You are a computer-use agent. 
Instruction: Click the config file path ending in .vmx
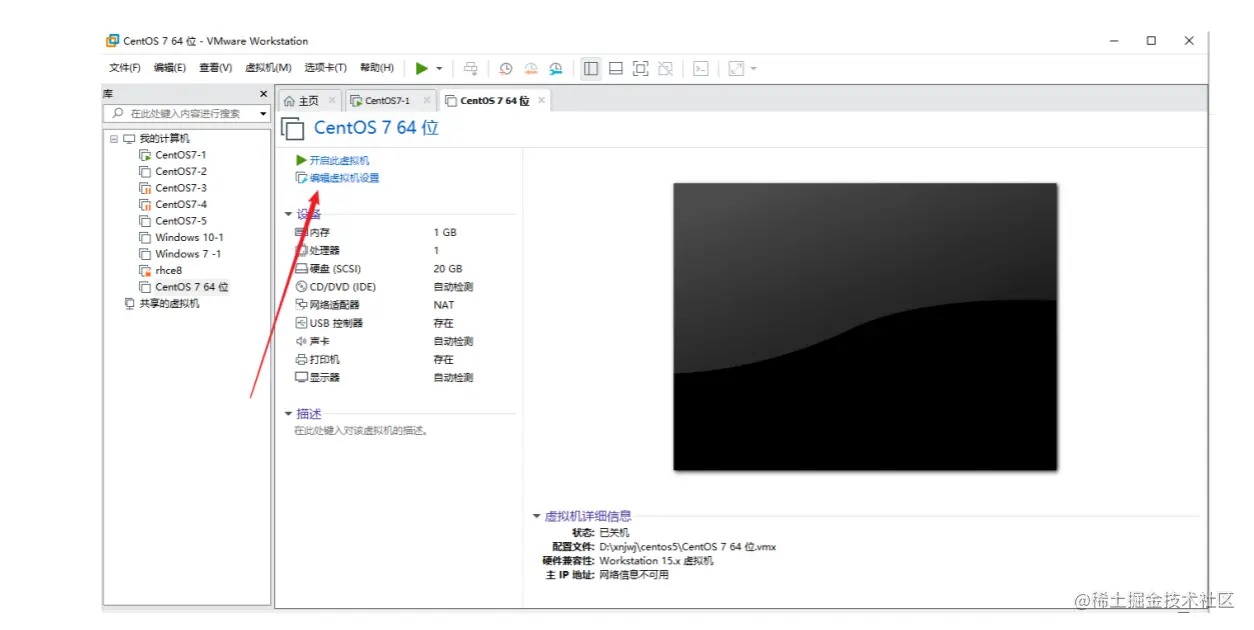[x=687, y=547]
